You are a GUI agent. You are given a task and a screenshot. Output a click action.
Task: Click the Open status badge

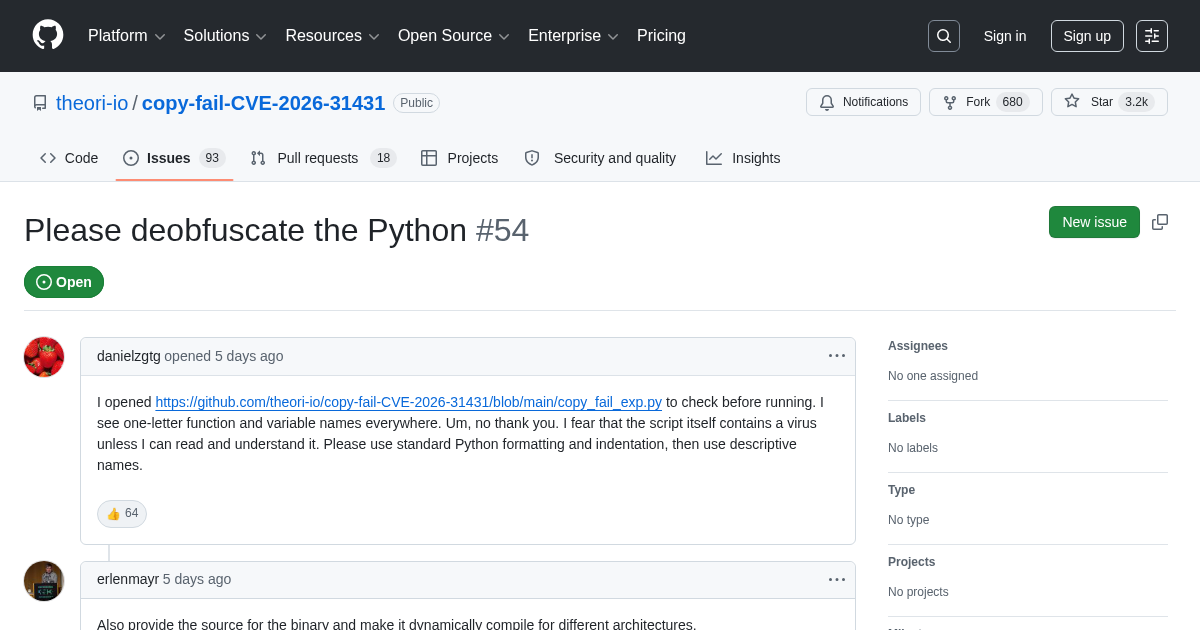pos(64,282)
